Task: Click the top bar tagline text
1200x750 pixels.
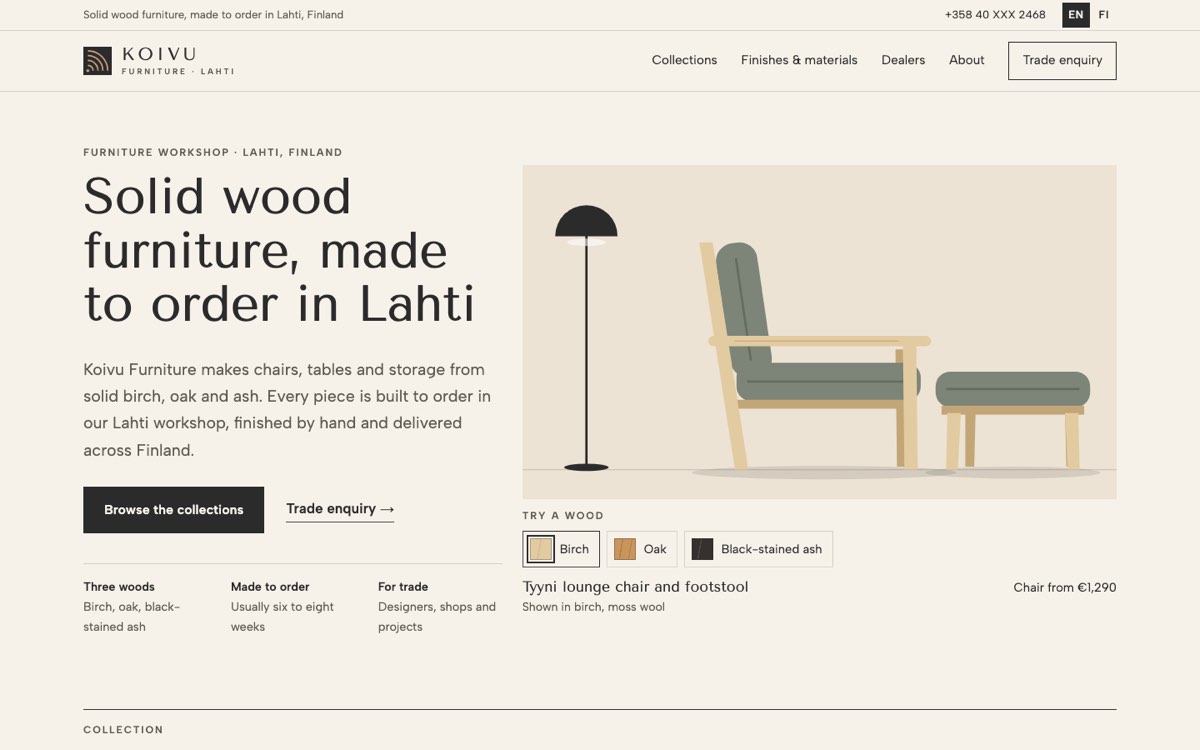Action: (x=213, y=15)
